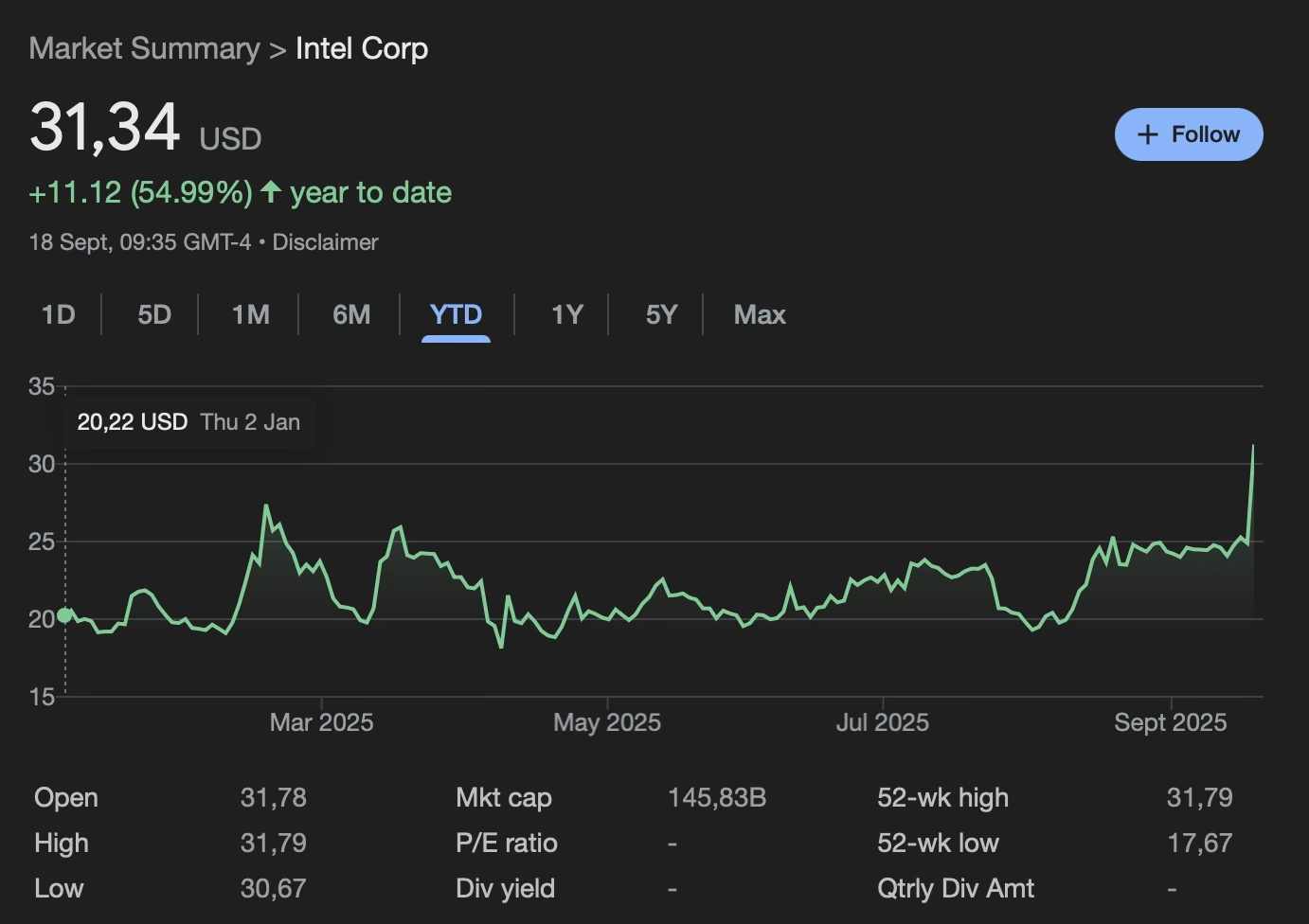Click the May 2025 axis label
Image resolution: width=1309 pixels, height=924 pixels.
tap(607, 722)
